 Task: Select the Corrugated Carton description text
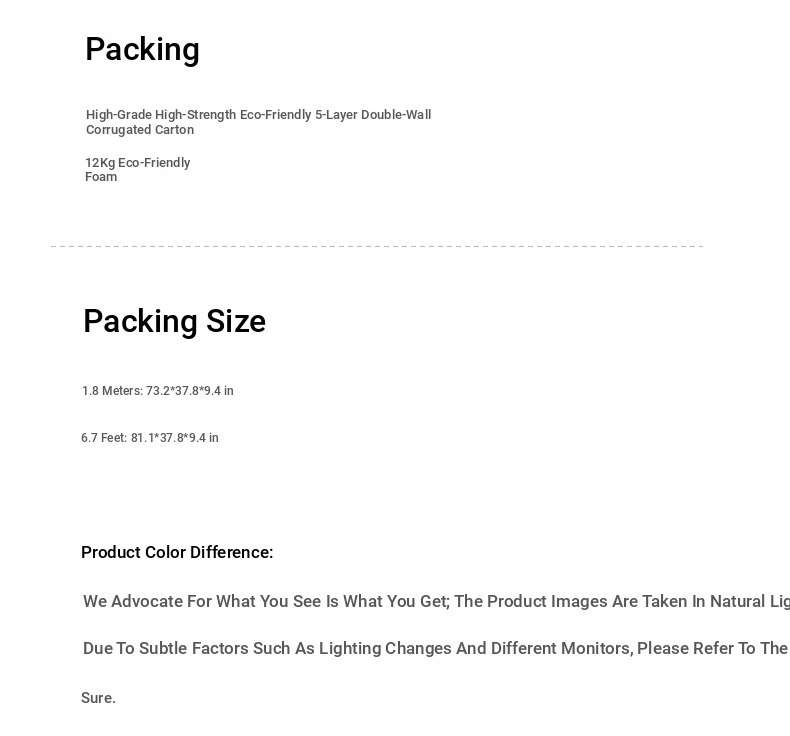coord(258,122)
